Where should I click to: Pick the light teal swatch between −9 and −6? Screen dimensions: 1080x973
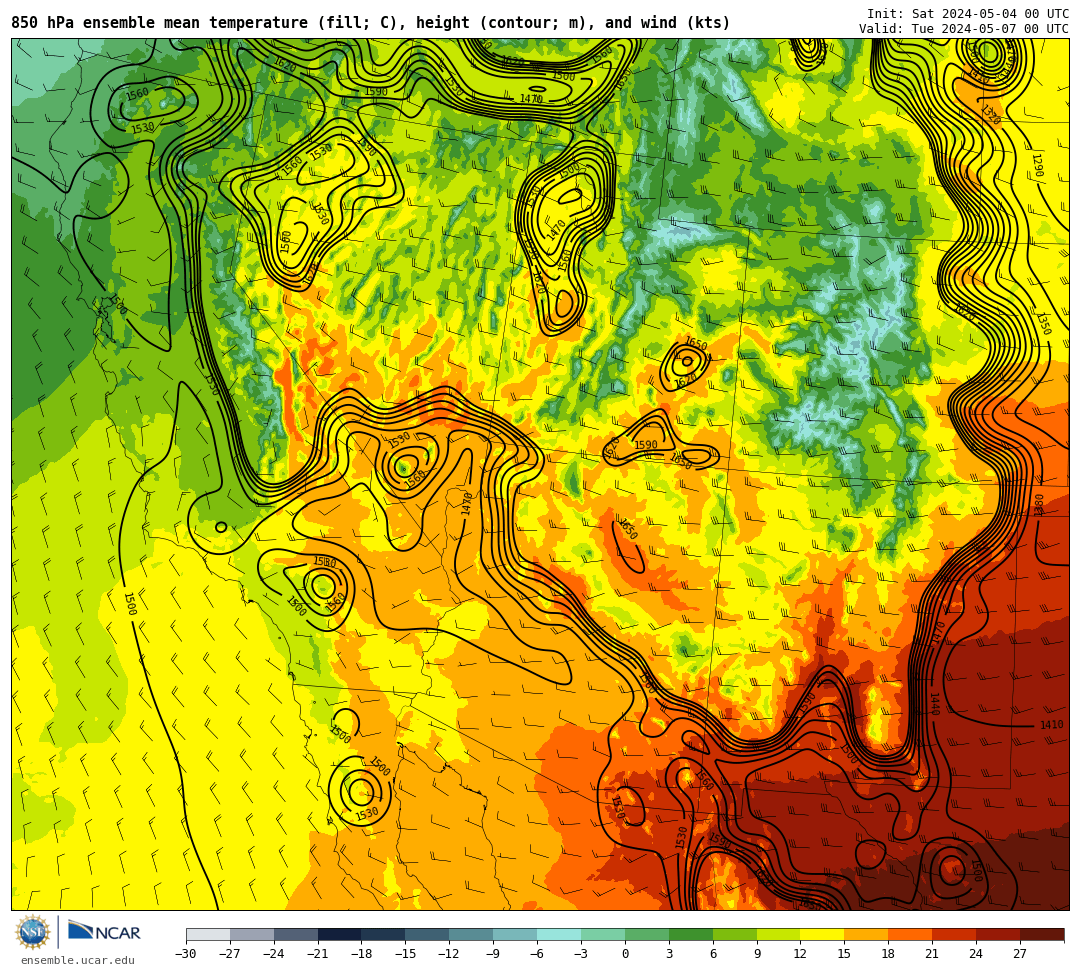click(x=515, y=934)
